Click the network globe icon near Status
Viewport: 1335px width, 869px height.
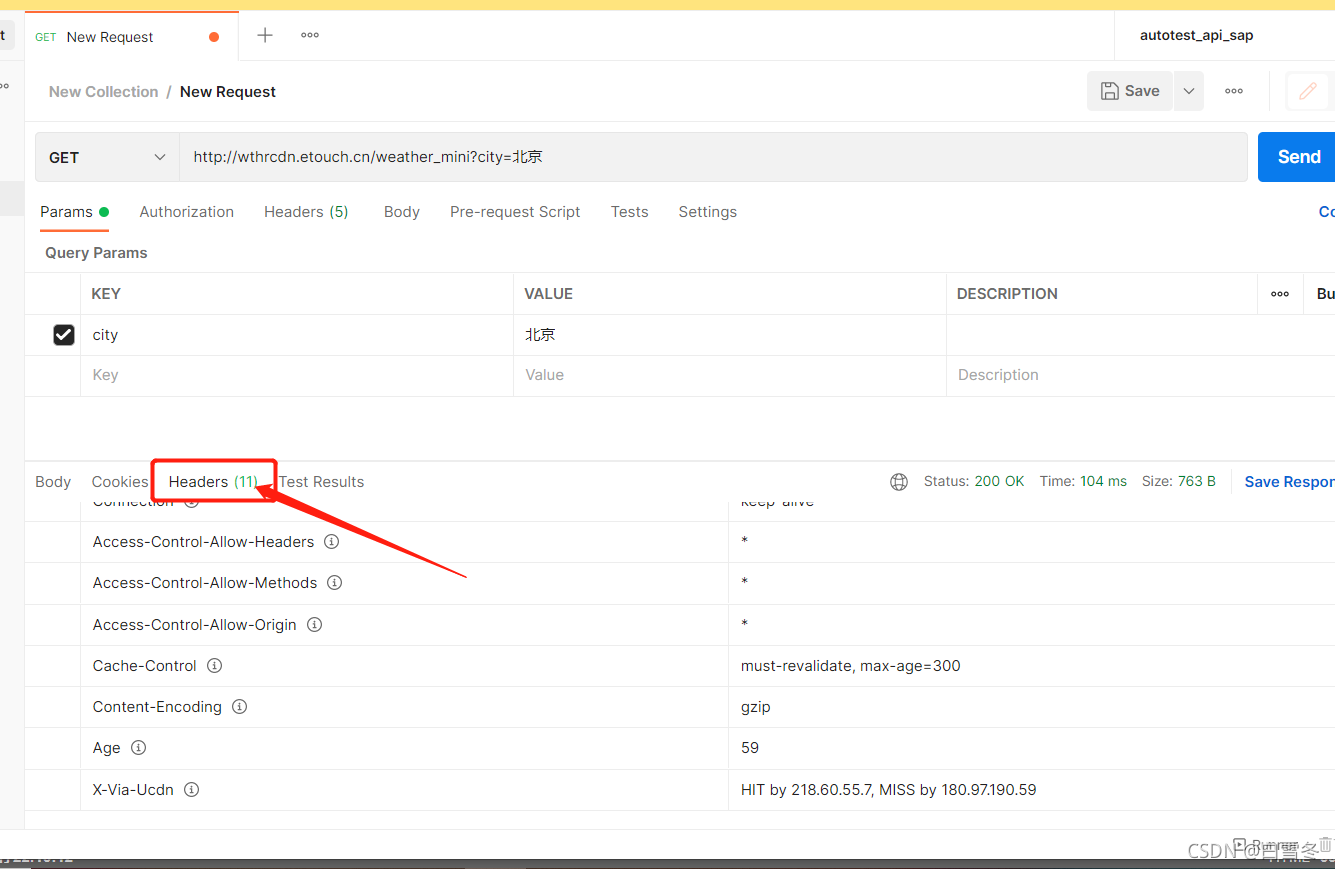pyautogui.click(x=899, y=482)
